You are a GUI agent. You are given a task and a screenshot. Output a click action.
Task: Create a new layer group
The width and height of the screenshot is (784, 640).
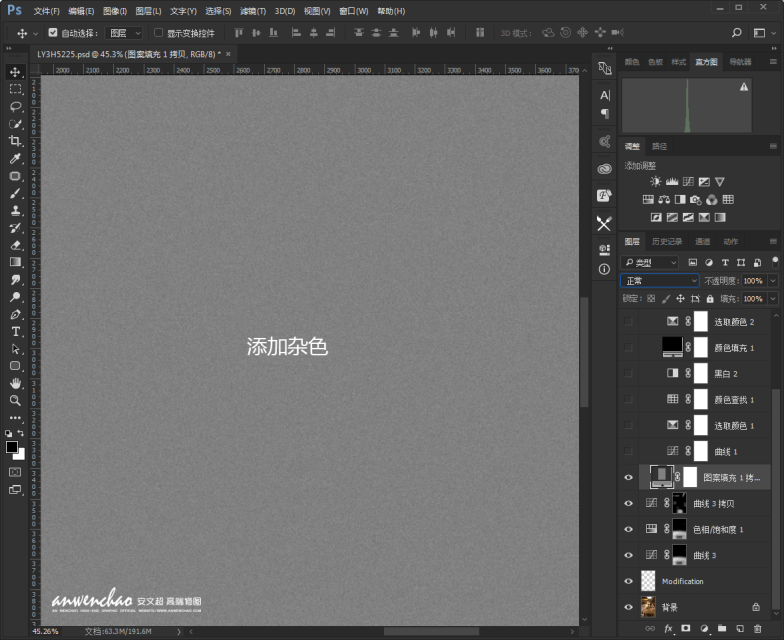point(722,628)
